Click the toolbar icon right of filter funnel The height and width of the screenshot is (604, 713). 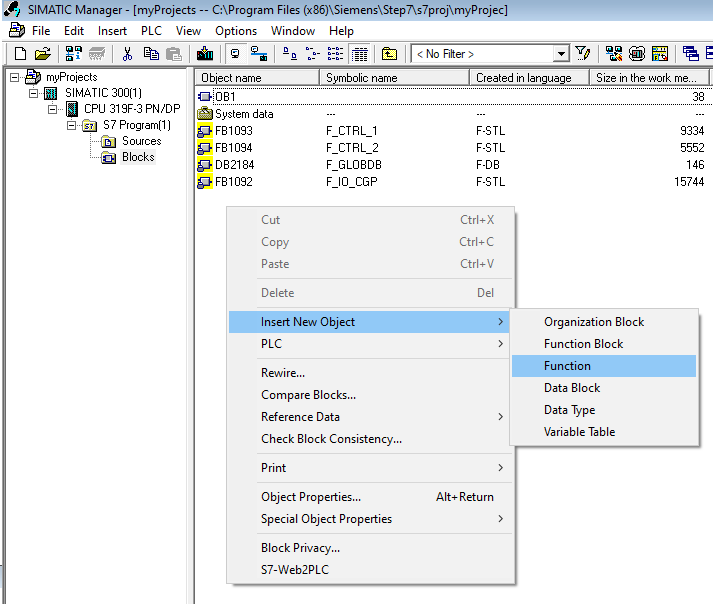pyautogui.click(x=614, y=54)
